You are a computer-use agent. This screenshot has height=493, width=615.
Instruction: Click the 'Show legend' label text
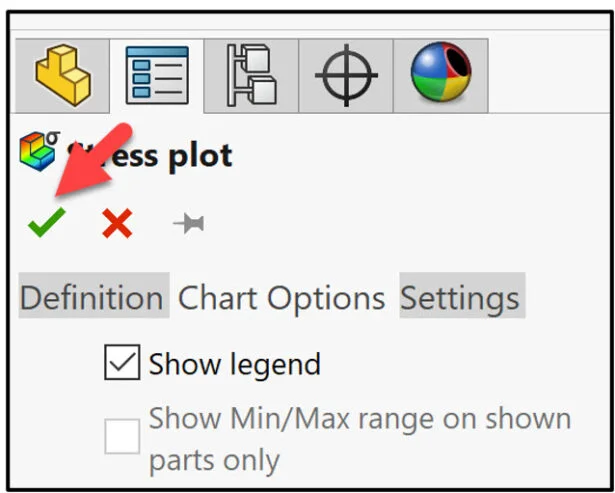pos(235,364)
